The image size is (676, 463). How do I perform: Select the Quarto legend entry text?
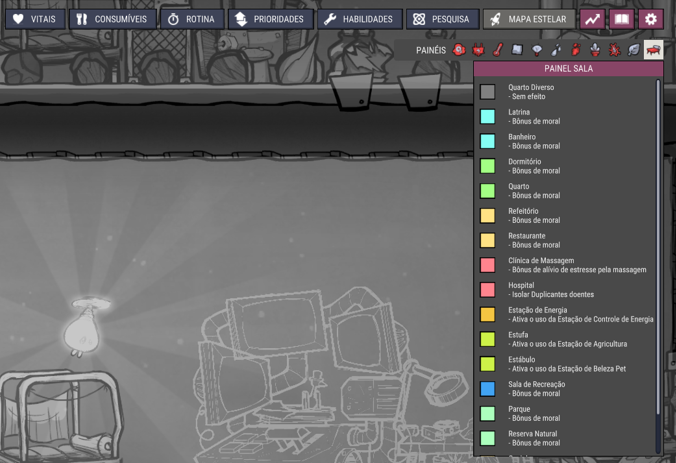pyautogui.click(x=518, y=186)
